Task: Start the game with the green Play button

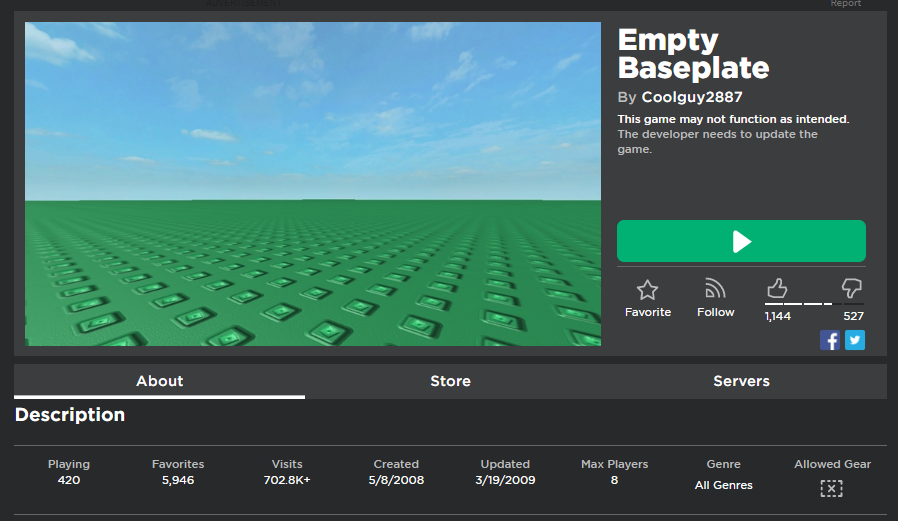Action: 741,241
